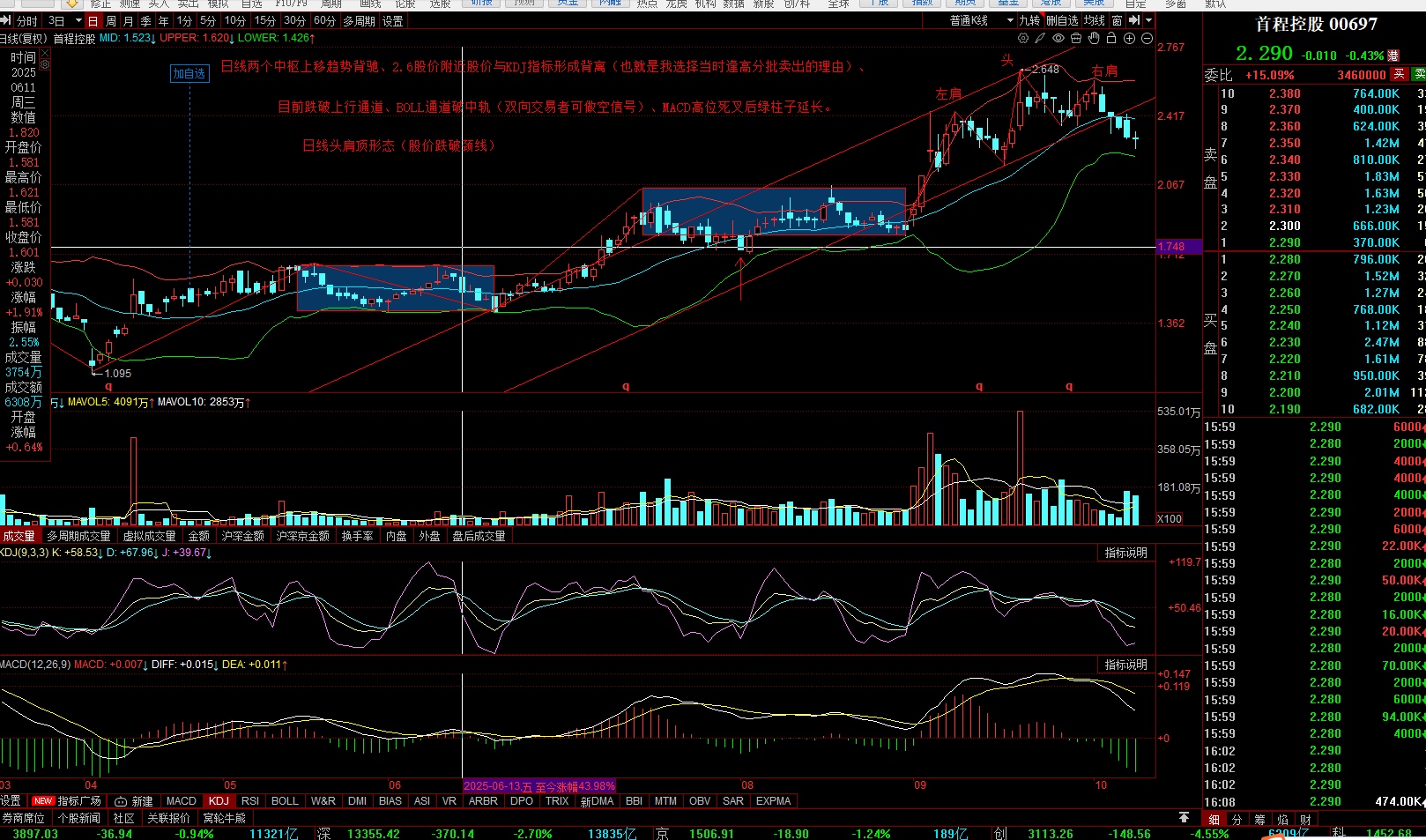
Task: Switch indicator to EXPMA
Action: pos(773,801)
